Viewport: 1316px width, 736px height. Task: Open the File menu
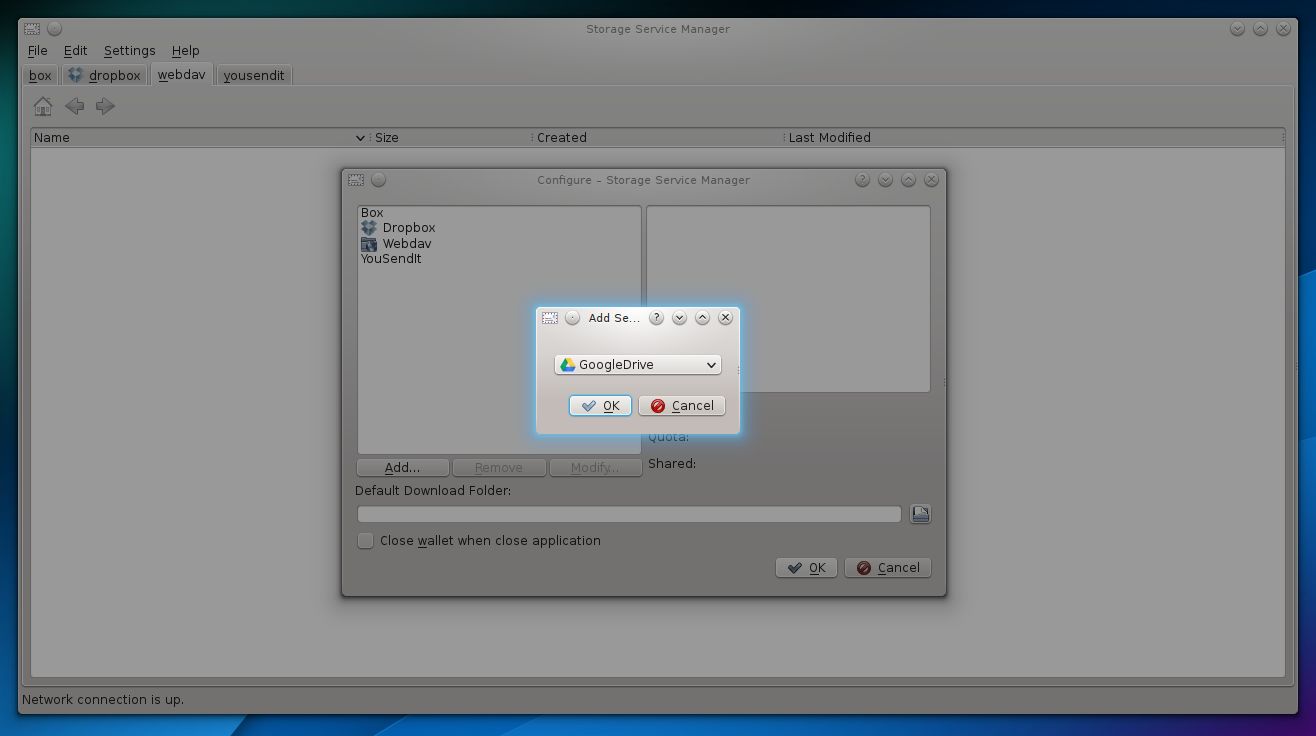point(38,50)
